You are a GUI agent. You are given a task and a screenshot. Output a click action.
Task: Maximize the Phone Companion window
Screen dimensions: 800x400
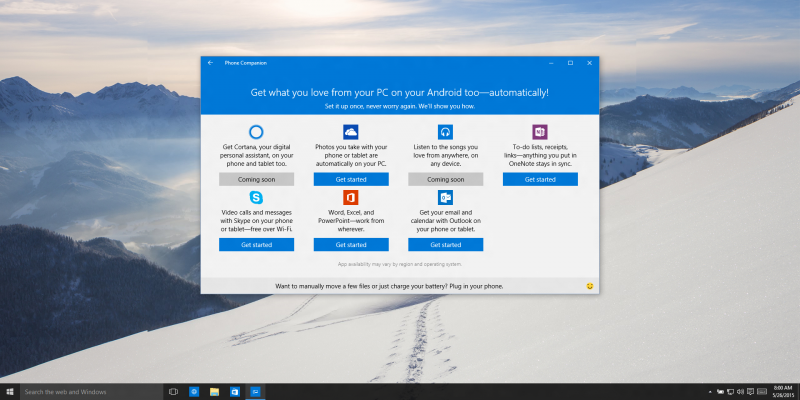(570, 63)
